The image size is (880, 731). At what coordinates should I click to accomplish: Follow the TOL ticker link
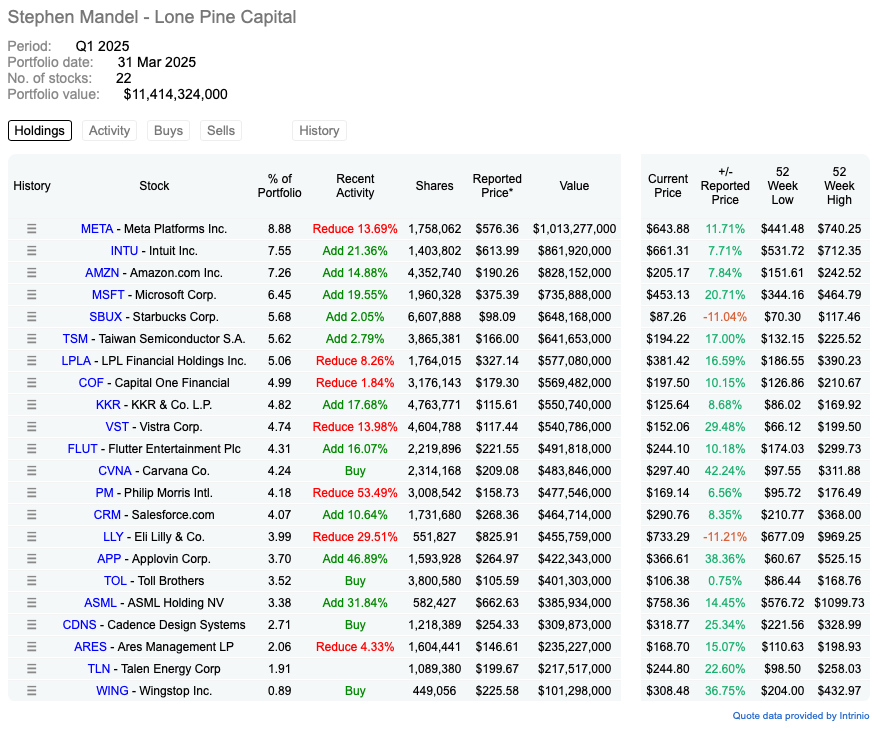pos(115,581)
